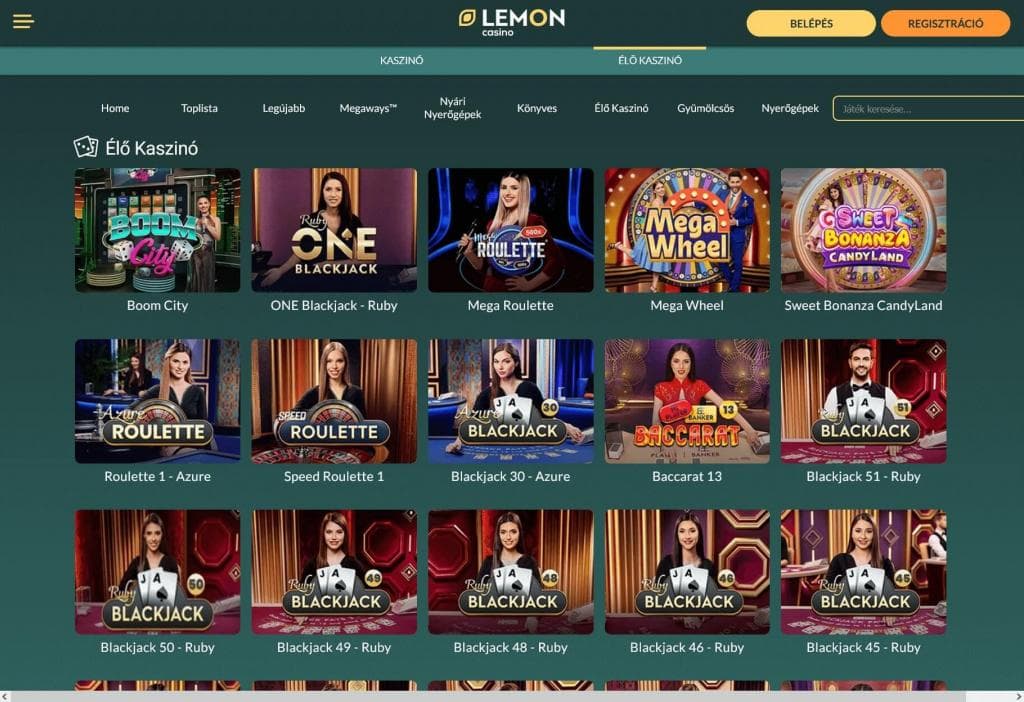
Task: Select the Mega Wheel game
Action: pyautogui.click(x=687, y=230)
